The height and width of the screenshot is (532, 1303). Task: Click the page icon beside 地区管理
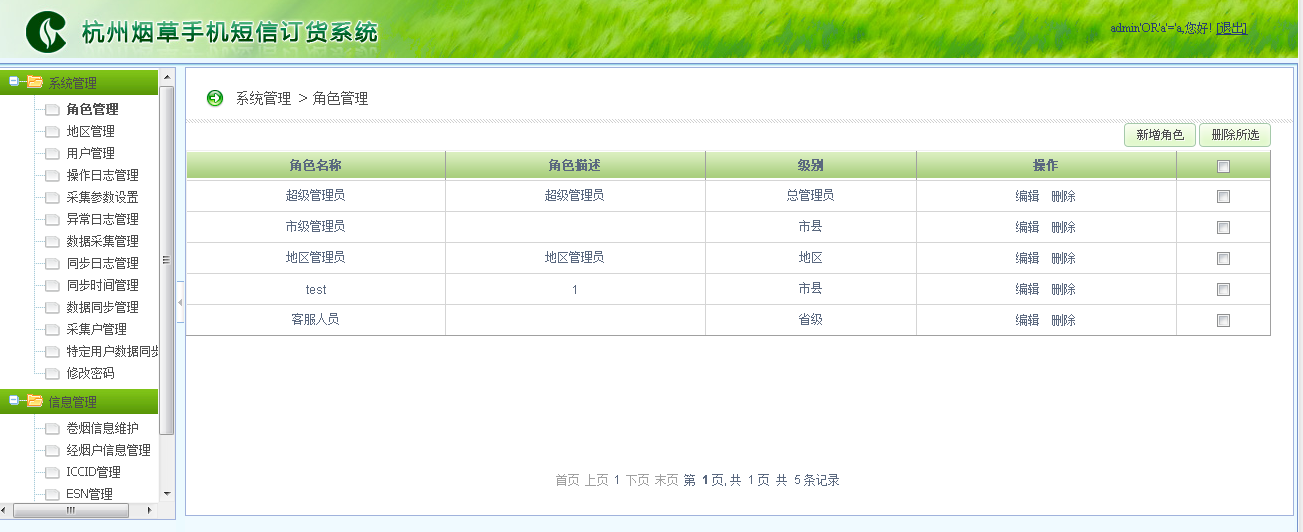point(52,132)
